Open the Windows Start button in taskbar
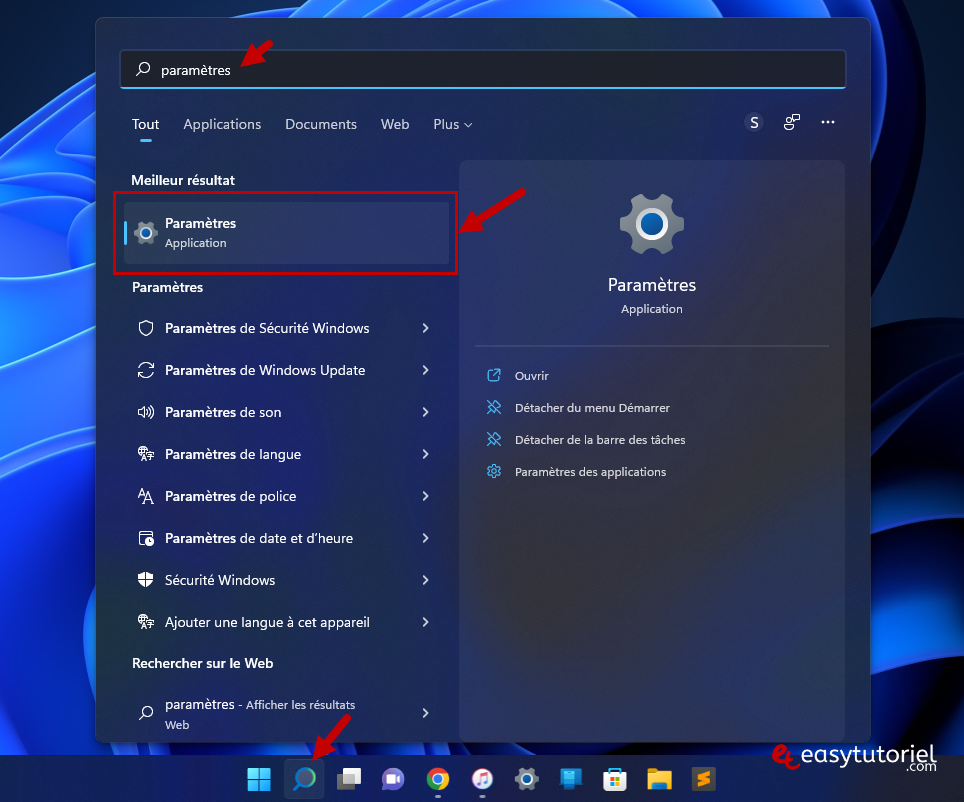This screenshot has width=964, height=802. [259, 779]
